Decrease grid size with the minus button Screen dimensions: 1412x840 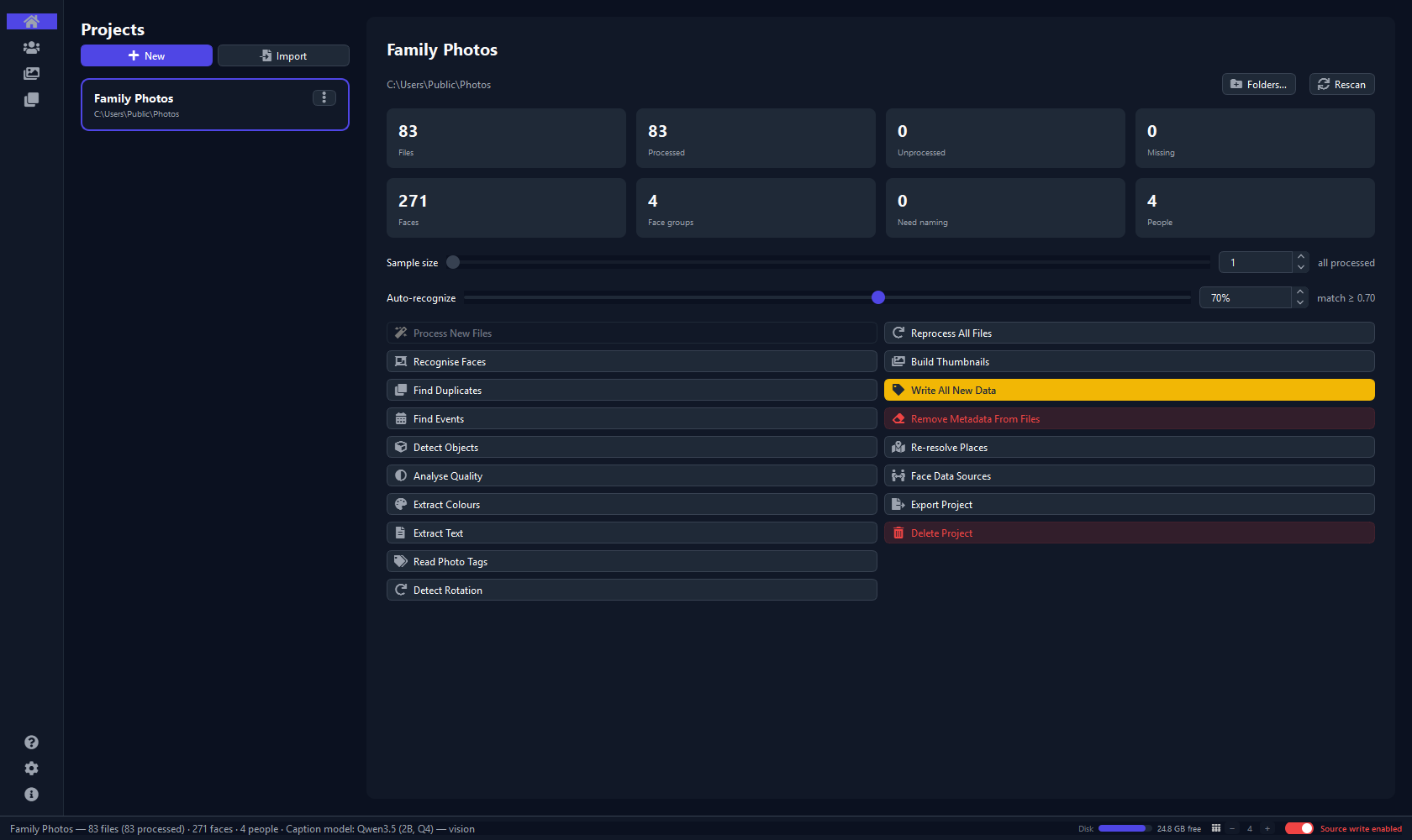(x=1232, y=829)
